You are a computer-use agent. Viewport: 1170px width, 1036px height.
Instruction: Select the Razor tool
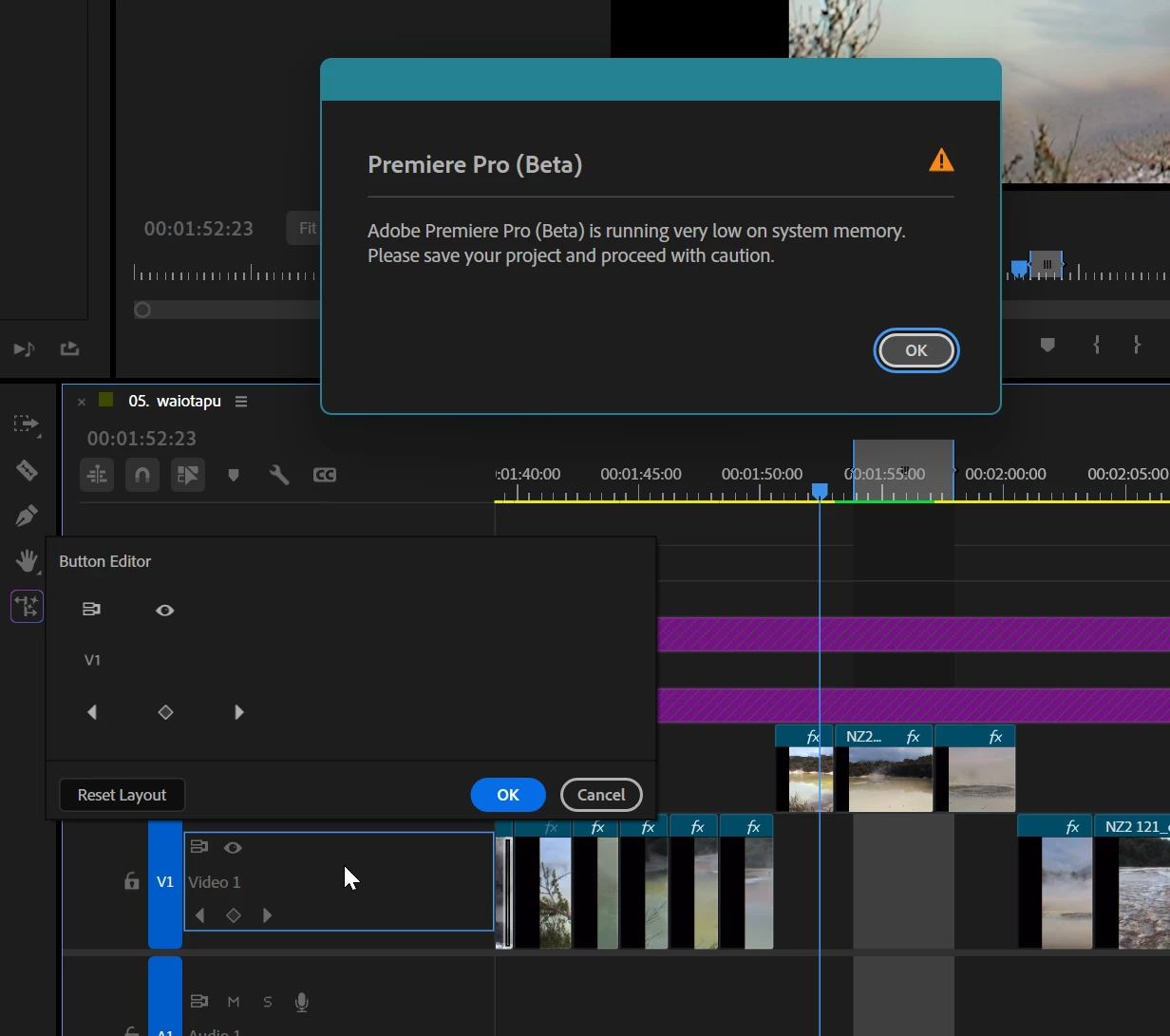click(x=27, y=470)
